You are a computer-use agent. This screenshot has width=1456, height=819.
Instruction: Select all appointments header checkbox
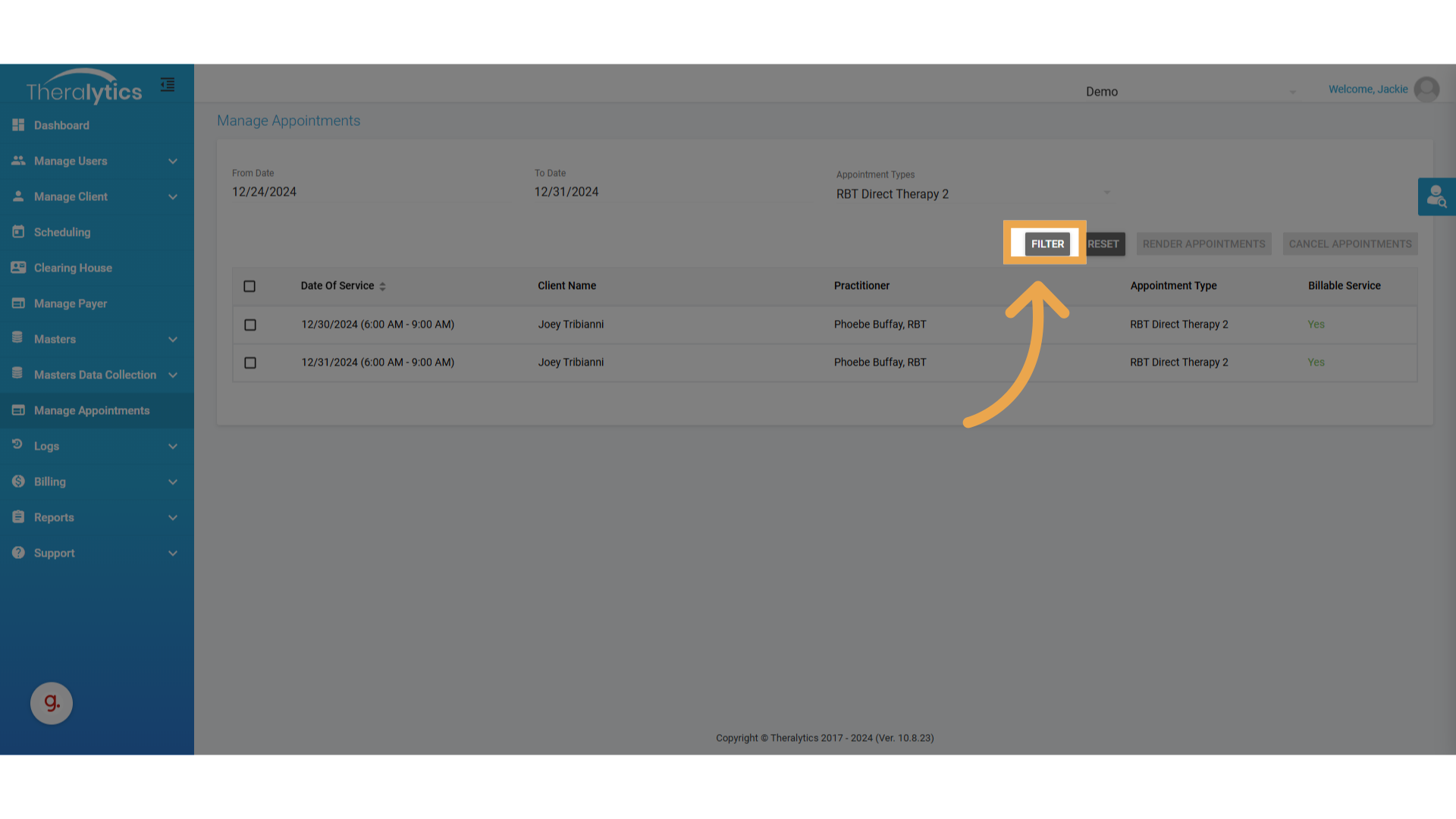coord(249,287)
